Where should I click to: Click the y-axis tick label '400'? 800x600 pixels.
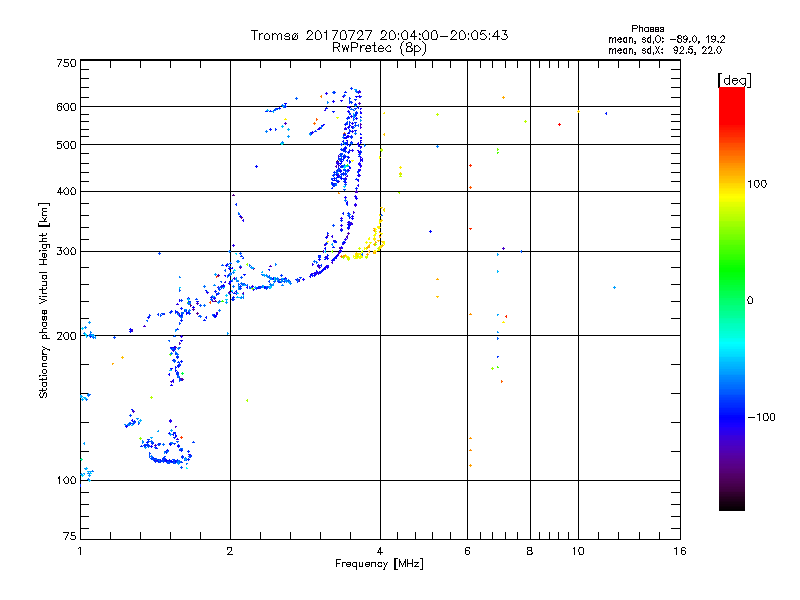click(66, 191)
